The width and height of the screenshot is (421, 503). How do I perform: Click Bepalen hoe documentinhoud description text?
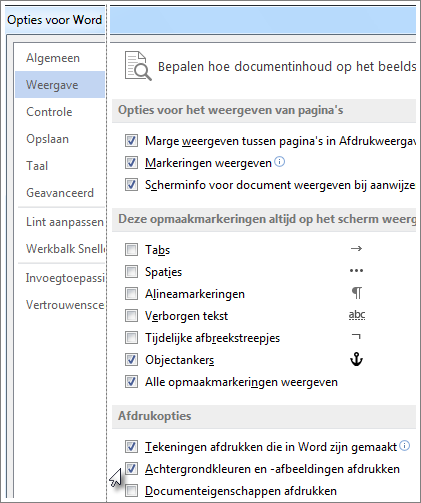click(x=287, y=66)
